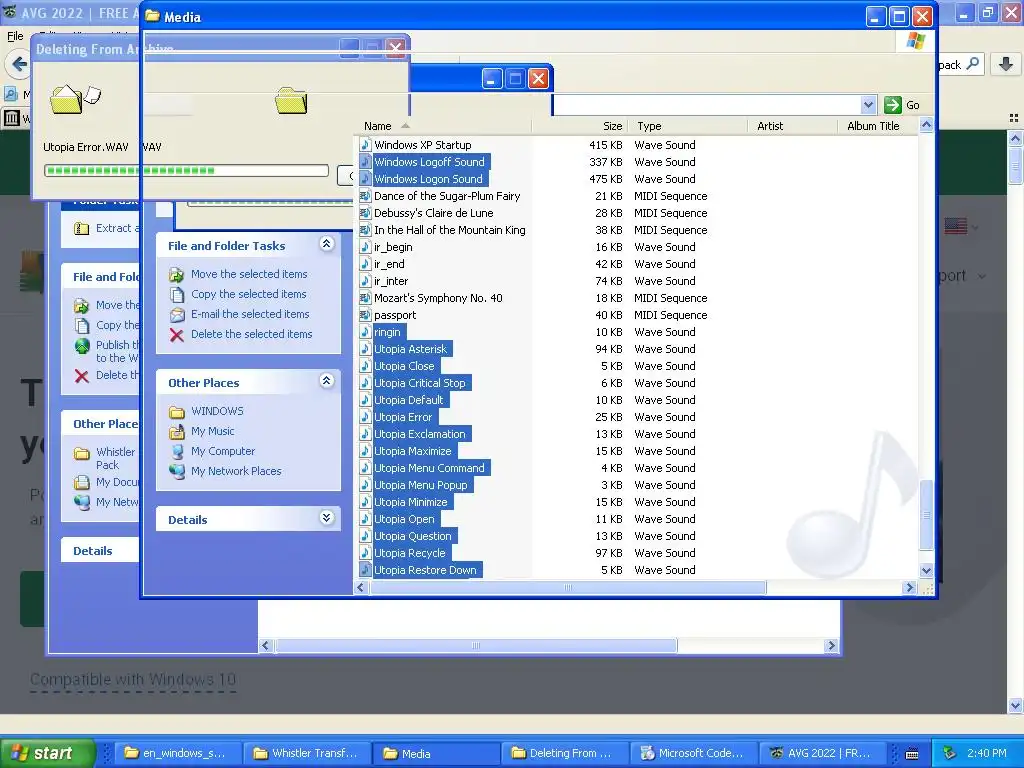Viewport: 1024px width, 768px height.
Task: Click the download arrow icon in browser toolbar
Action: point(1006,64)
